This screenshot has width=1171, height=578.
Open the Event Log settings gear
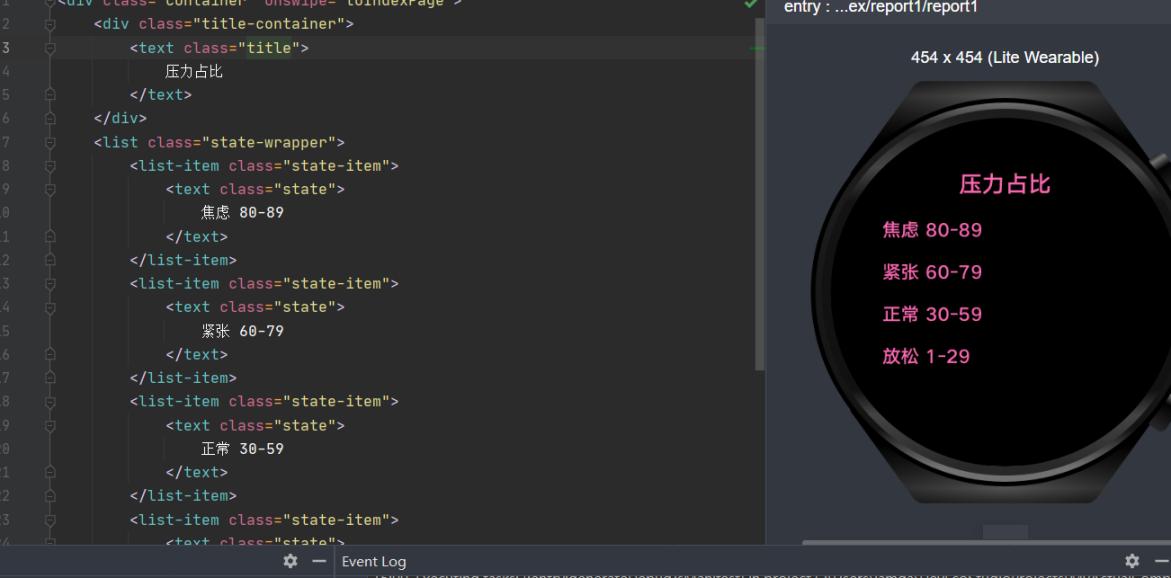(x=1132, y=561)
